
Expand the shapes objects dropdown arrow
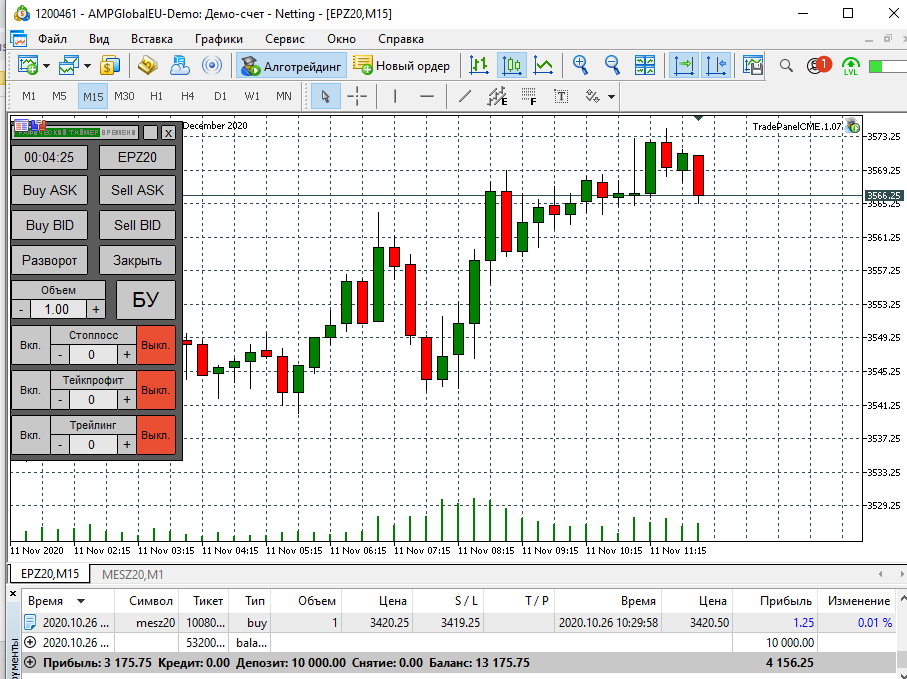pos(611,97)
